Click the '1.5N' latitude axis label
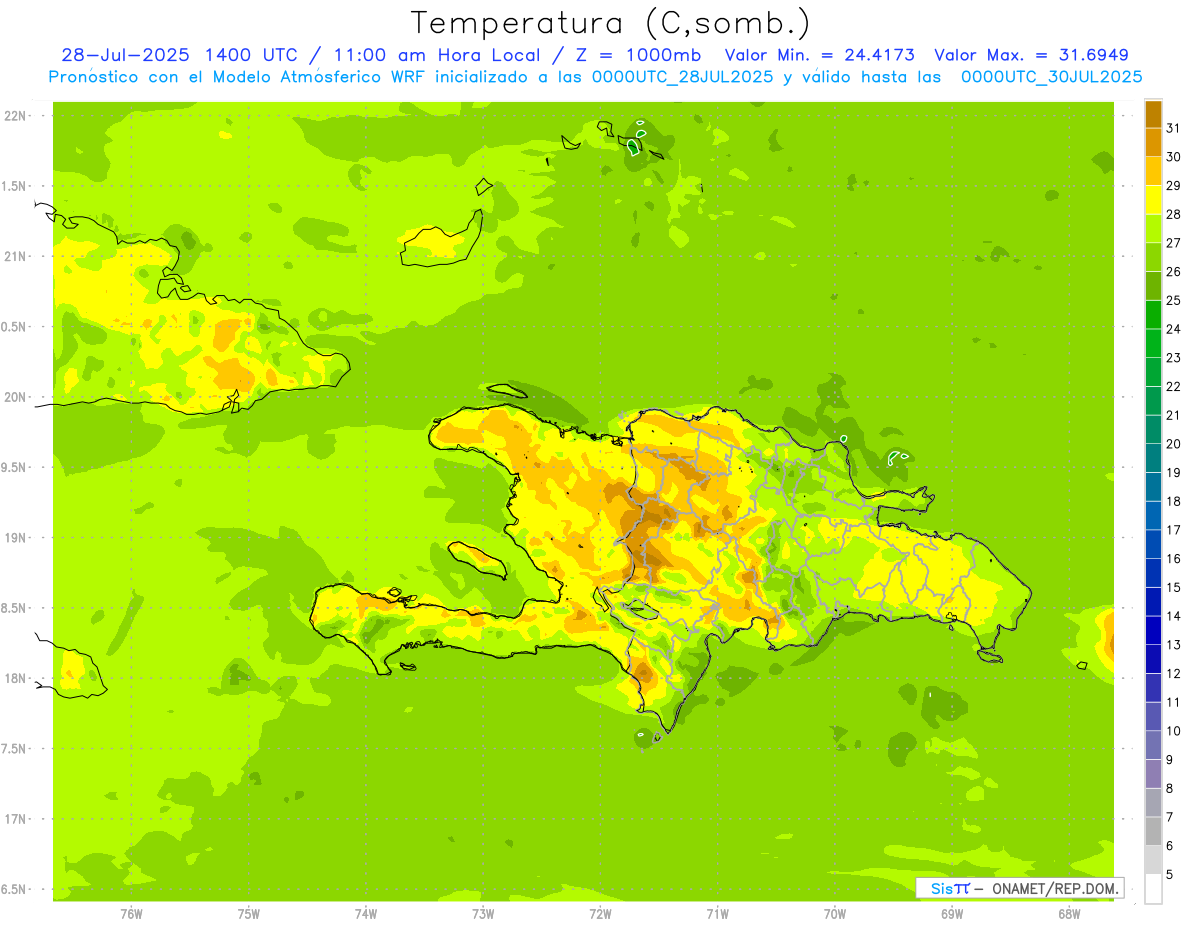This screenshot has height=927, width=1200. click(14, 186)
